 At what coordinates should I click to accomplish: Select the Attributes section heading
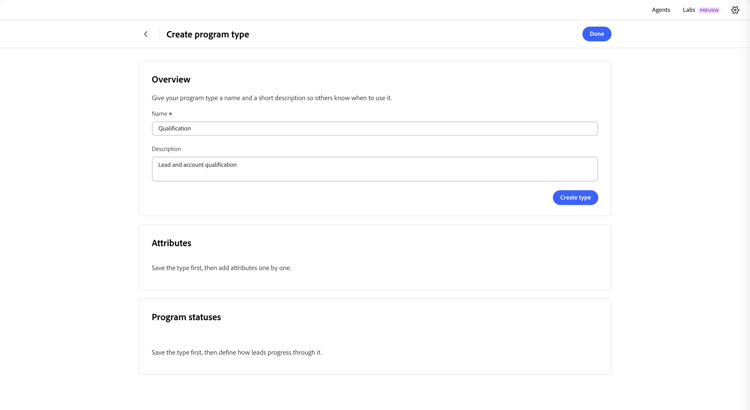pyautogui.click(x=171, y=243)
